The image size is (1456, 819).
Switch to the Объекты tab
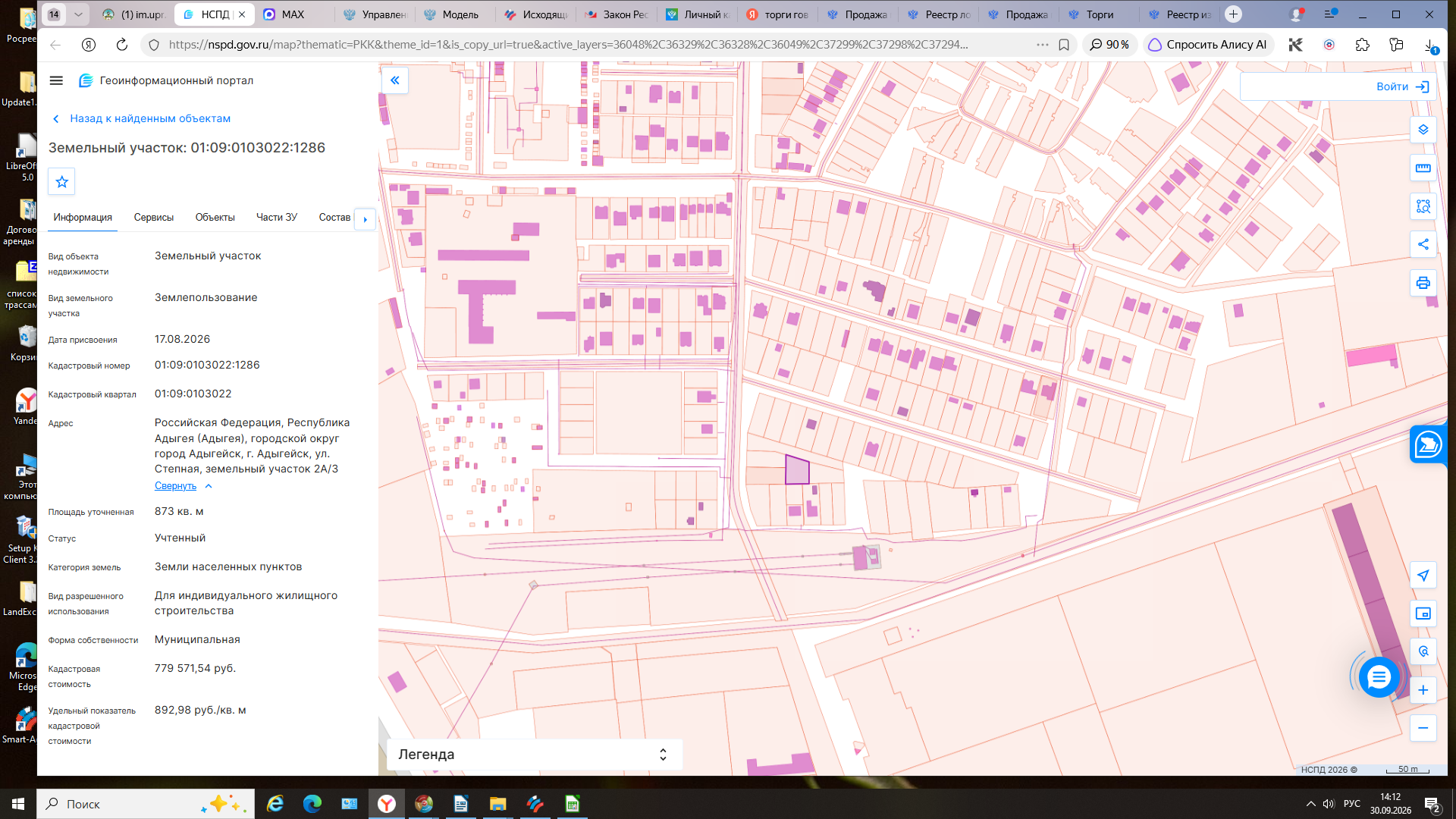coord(215,218)
